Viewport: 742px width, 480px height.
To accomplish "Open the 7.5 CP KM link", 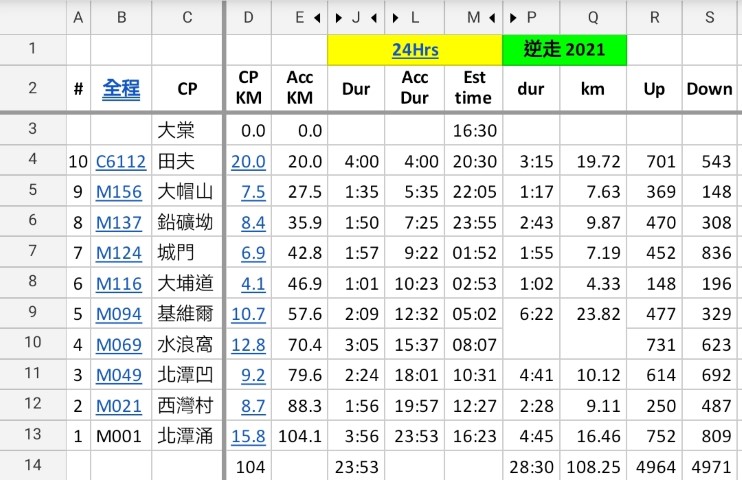I will tap(253, 192).
